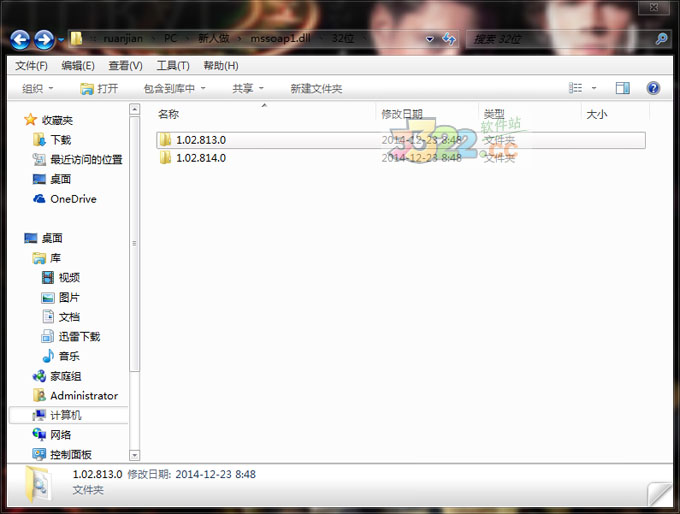The image size is (680, 514).
Task: Open the 帮助(H) menu
Action: [x=221, y=66]
